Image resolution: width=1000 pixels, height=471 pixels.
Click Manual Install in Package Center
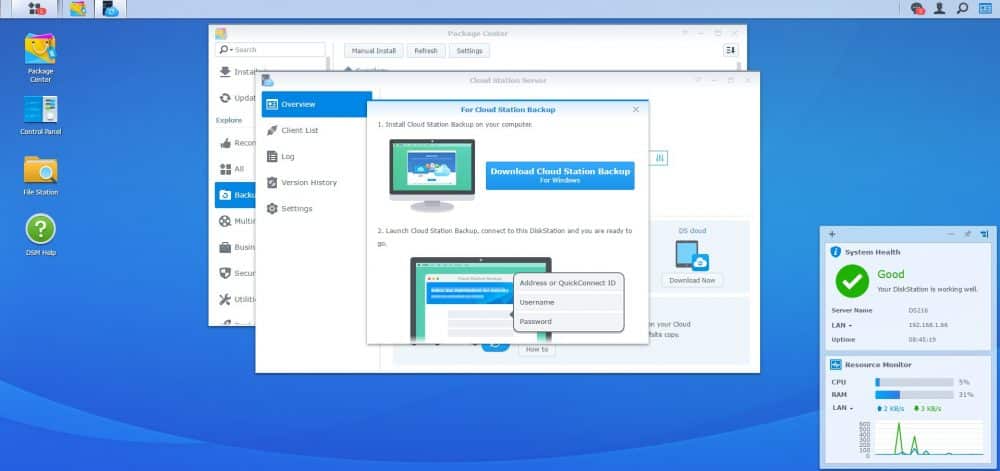[x=374, y=51]
